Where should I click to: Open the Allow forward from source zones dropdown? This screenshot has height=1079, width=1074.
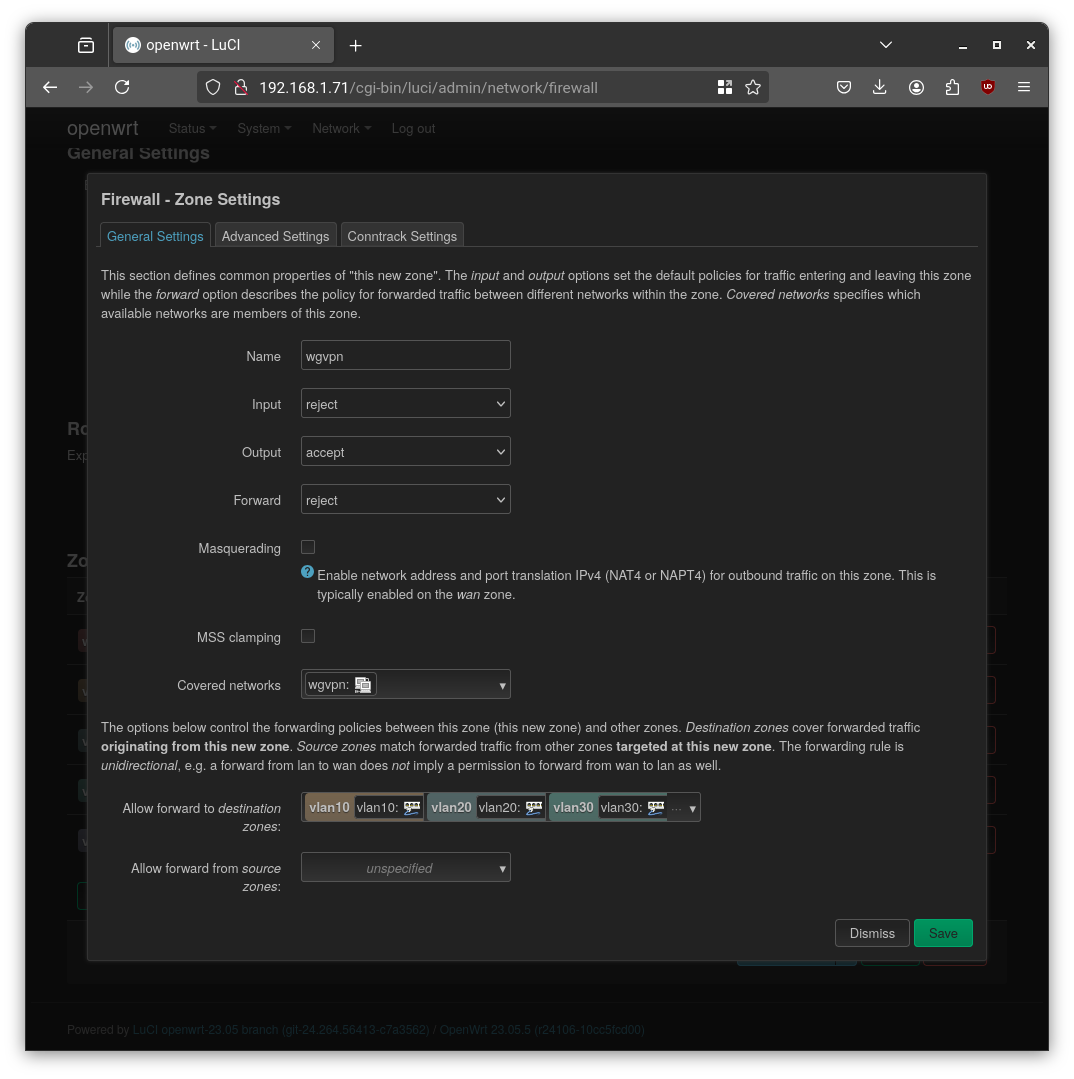tap(405, 867)
